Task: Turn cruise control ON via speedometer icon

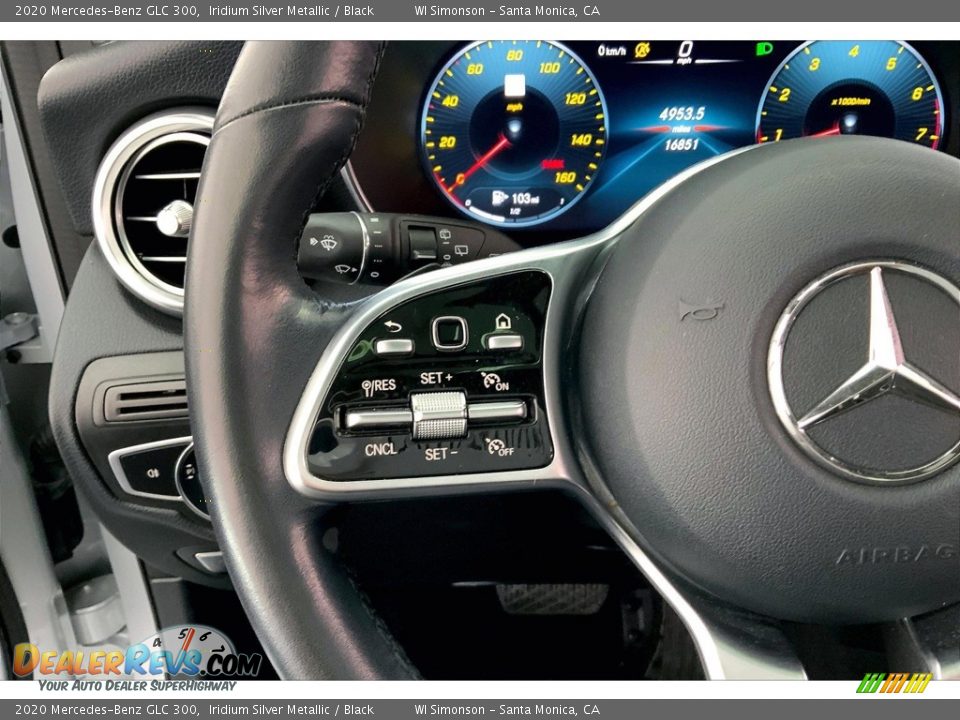Action: 495,381
